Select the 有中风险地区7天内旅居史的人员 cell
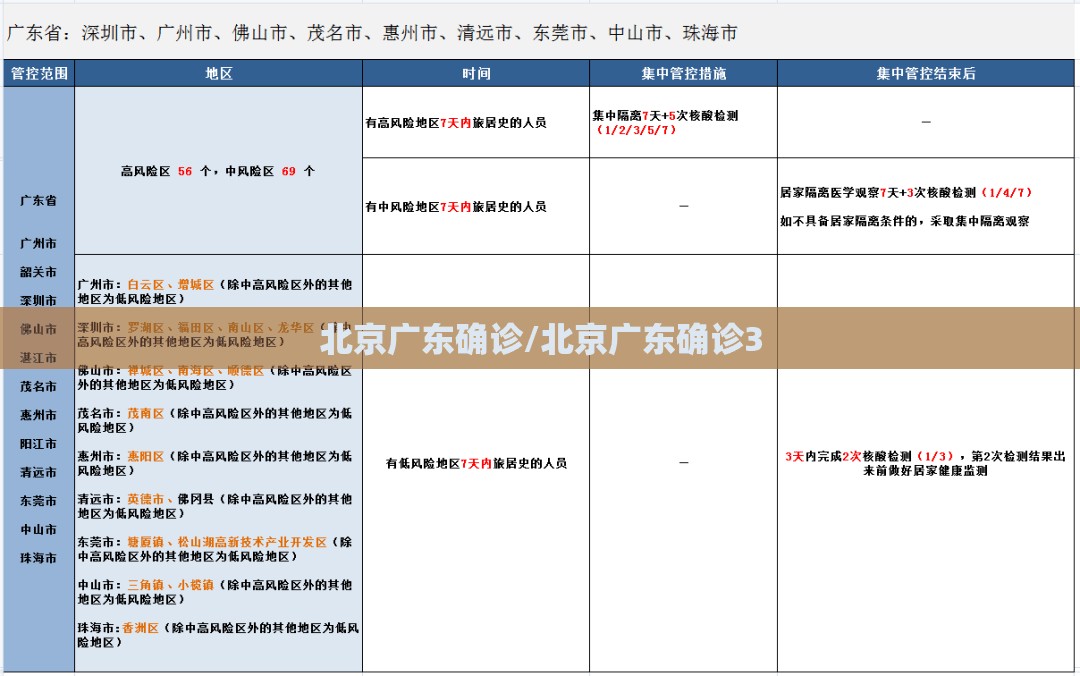 click(456, 206)
